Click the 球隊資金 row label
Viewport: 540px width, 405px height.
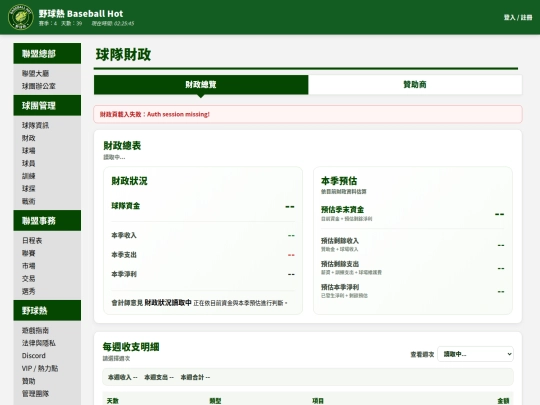[x=126, y=206]
